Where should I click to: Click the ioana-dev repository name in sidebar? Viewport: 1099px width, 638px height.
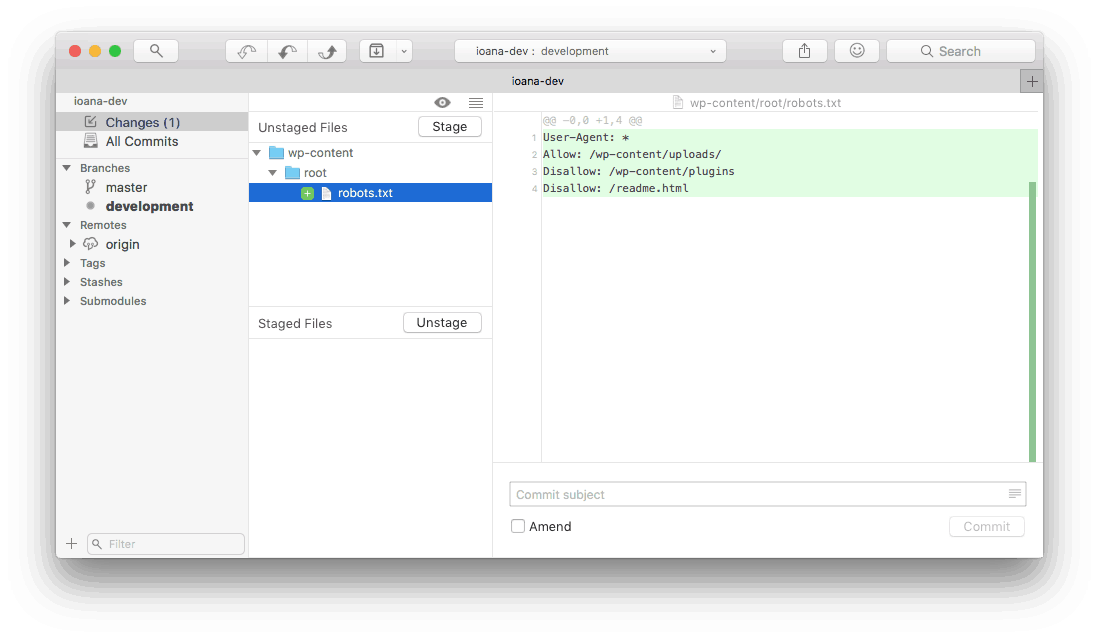coord(101,102)
